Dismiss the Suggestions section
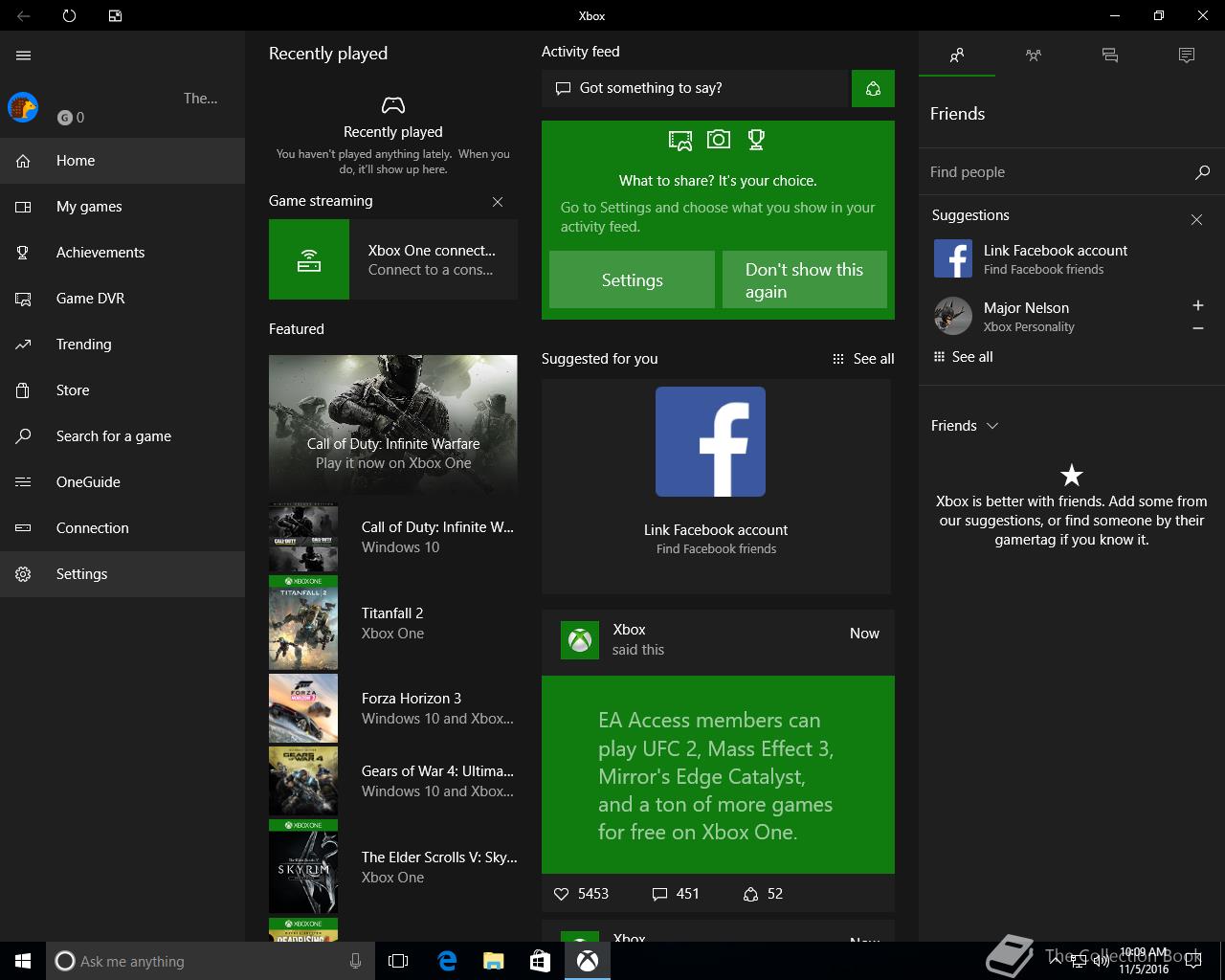Viewport: 1225px width, 980px height. pyautogui.click(x=1196, y=219)
